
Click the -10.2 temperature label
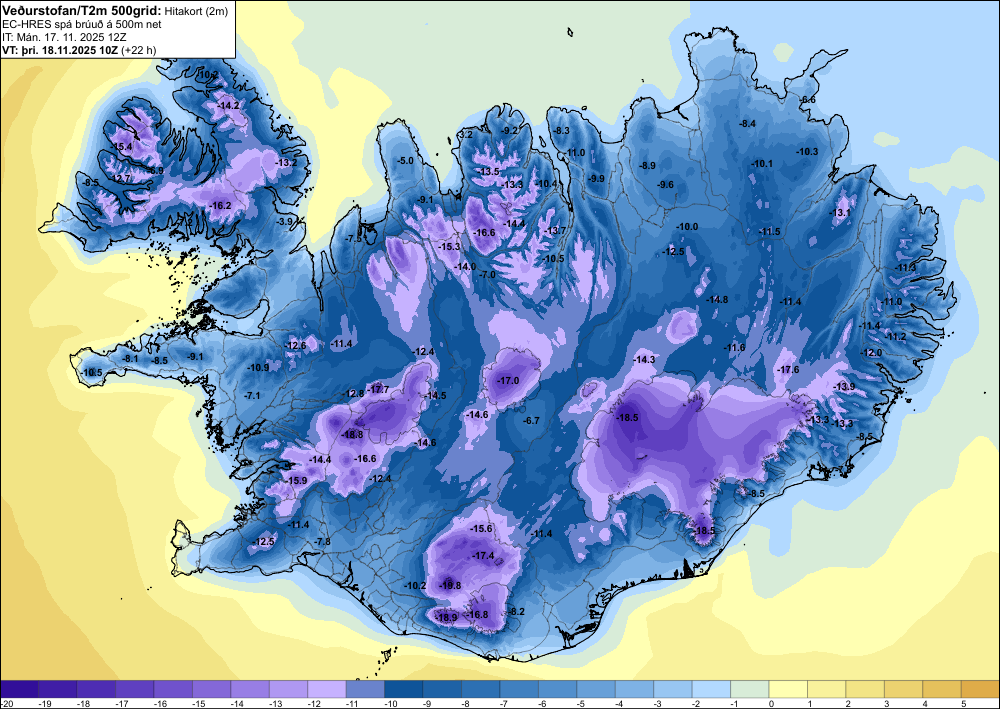415,585
